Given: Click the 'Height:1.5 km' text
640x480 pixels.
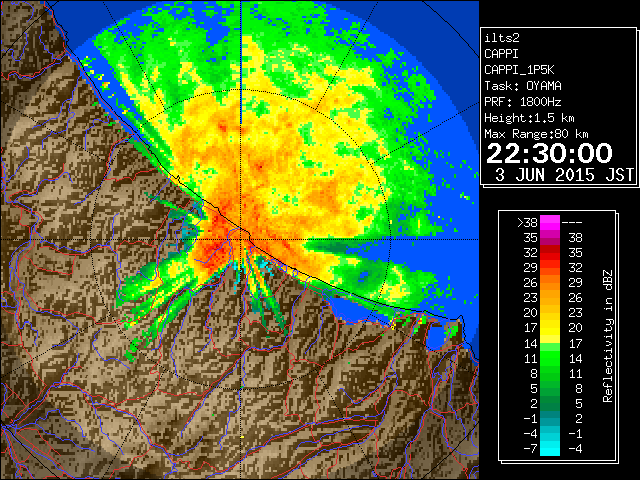Looking at the screenshot, I should 529,118.
